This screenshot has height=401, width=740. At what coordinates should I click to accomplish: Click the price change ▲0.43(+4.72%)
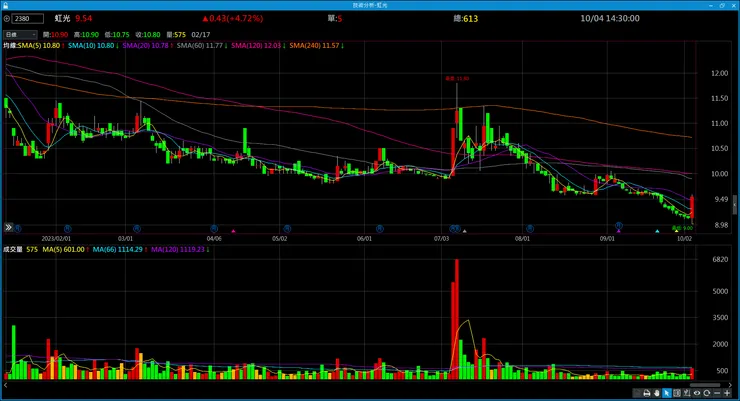(233, 18)
